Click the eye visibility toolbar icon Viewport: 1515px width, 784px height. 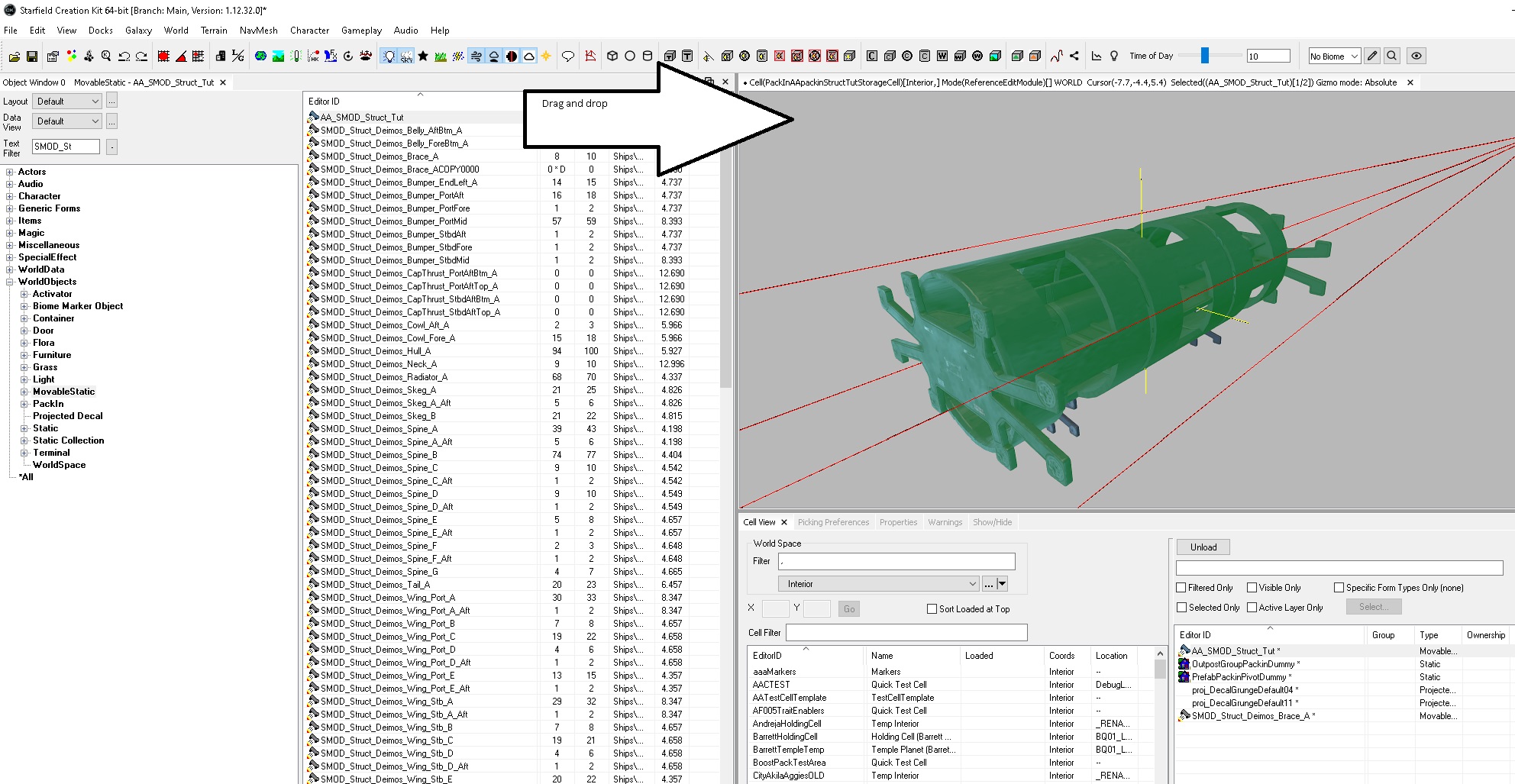(1416, 56)
